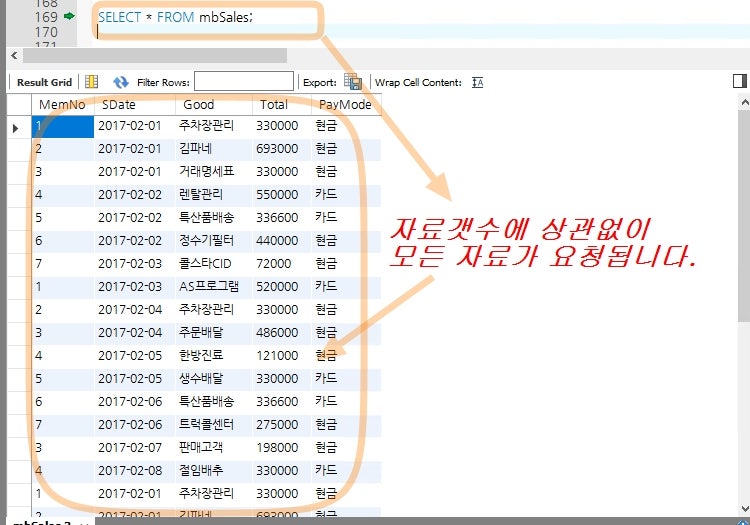Select MemNo cell in 정수기필터 row
The width and height of the screenshot is (750, 525).
[x=63, y=241]
